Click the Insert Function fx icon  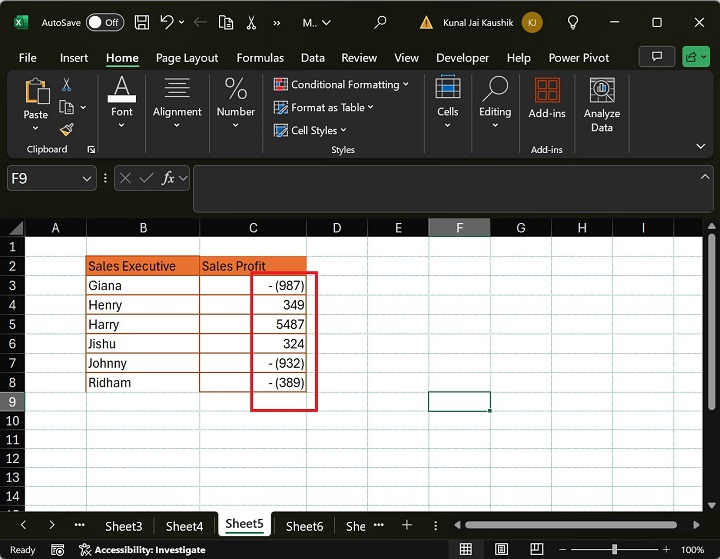169,178
